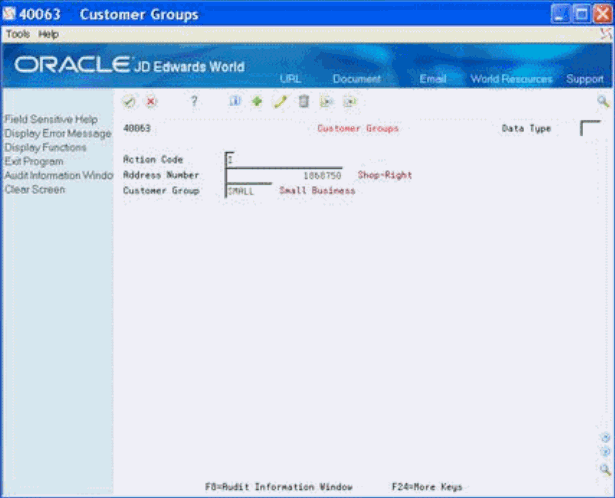Open the Tools menu
The image size is (615, 498).
point(18,34)
